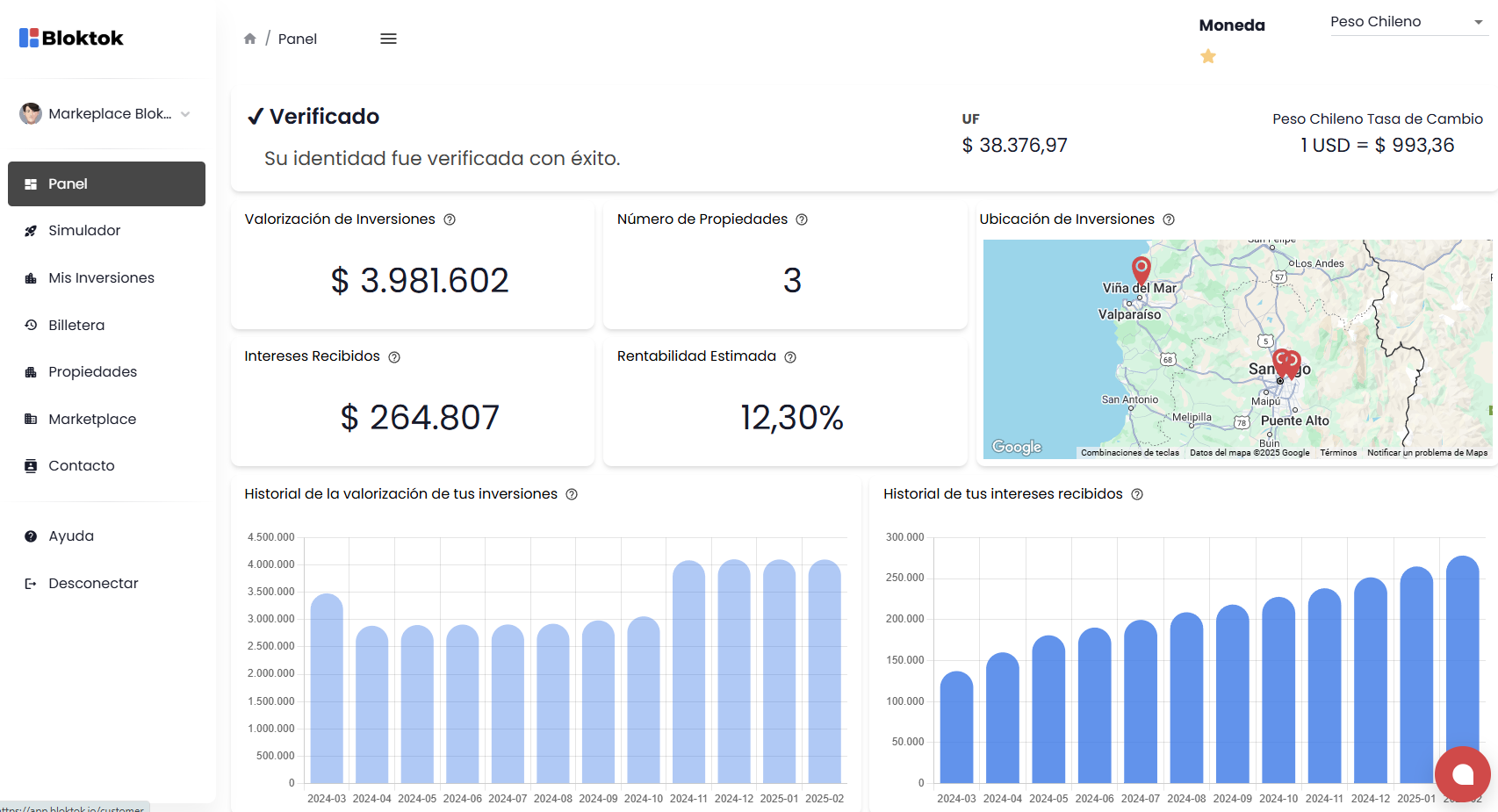Click the active Panel menu item
This screenshot has width=1498, height=812.
pyautogui.click(x=67, y=183)
